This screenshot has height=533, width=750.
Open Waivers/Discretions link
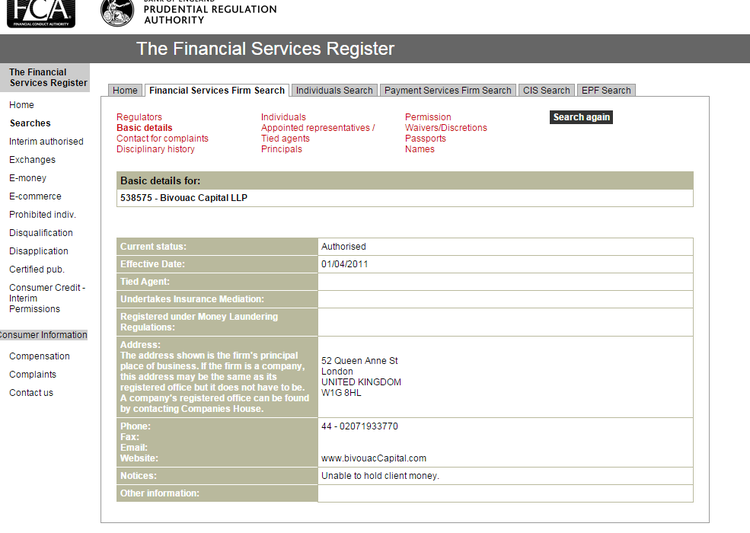pos(446,128)
